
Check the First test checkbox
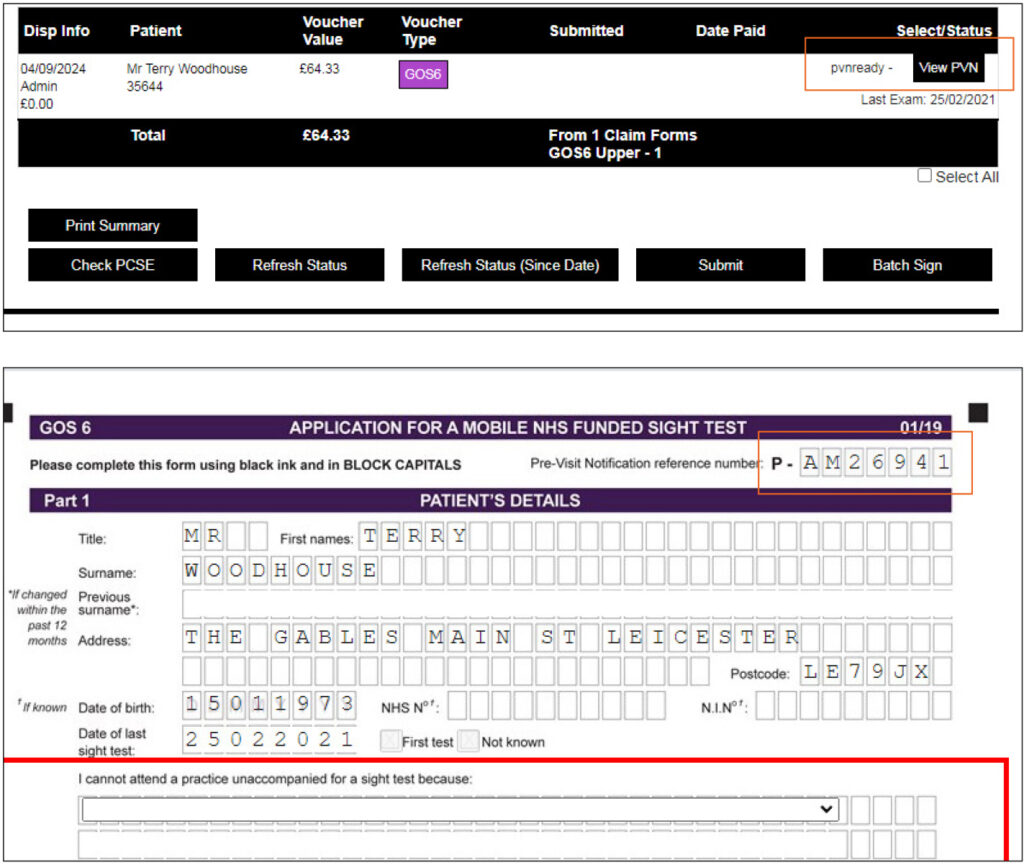389,741
